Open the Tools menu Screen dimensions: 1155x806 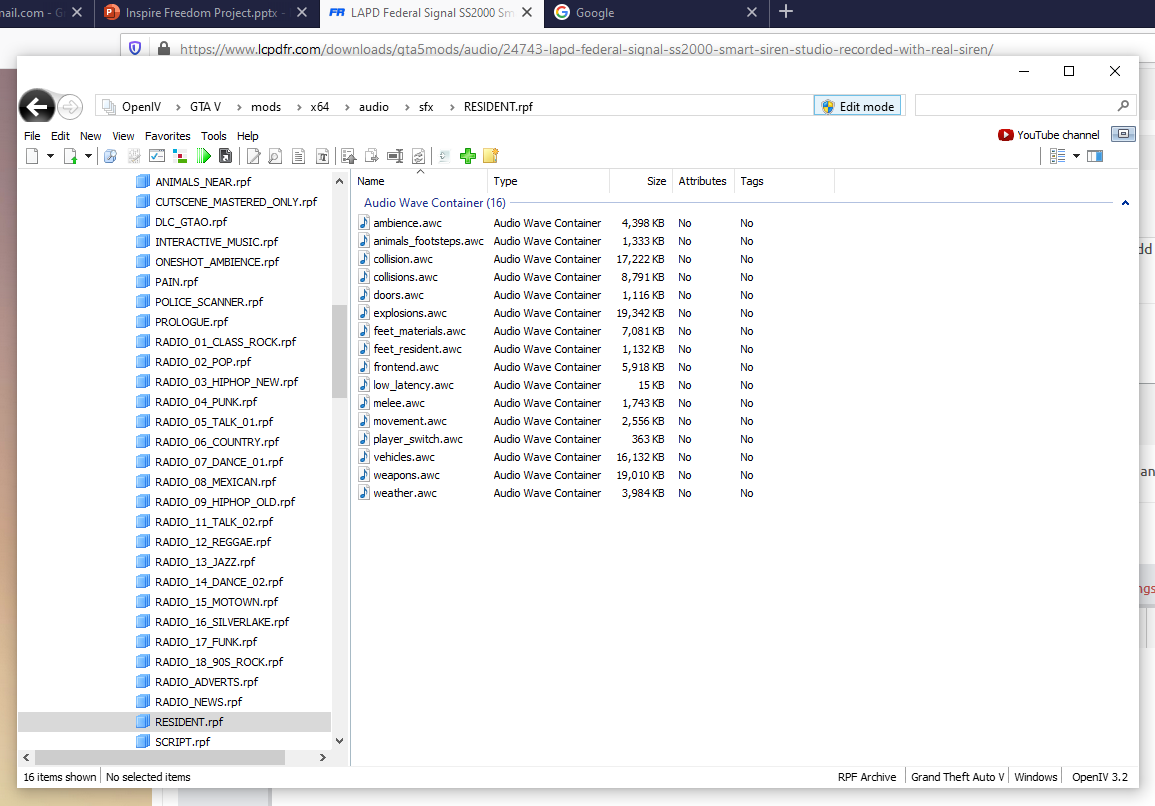(213, 136)
